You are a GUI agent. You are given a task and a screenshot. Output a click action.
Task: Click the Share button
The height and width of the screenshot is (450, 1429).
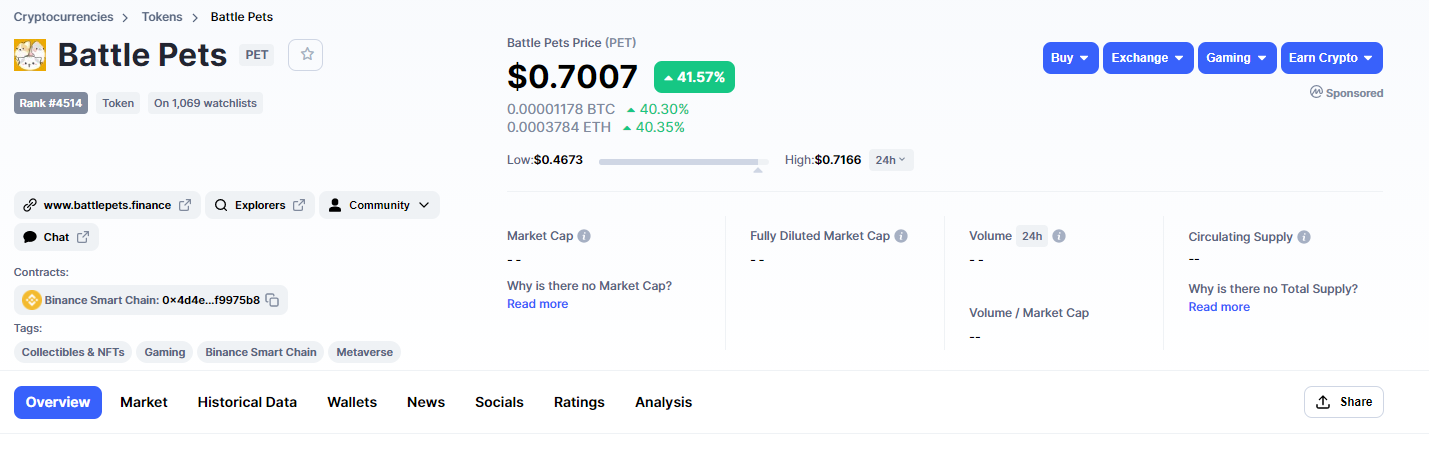pos(1344,402)
